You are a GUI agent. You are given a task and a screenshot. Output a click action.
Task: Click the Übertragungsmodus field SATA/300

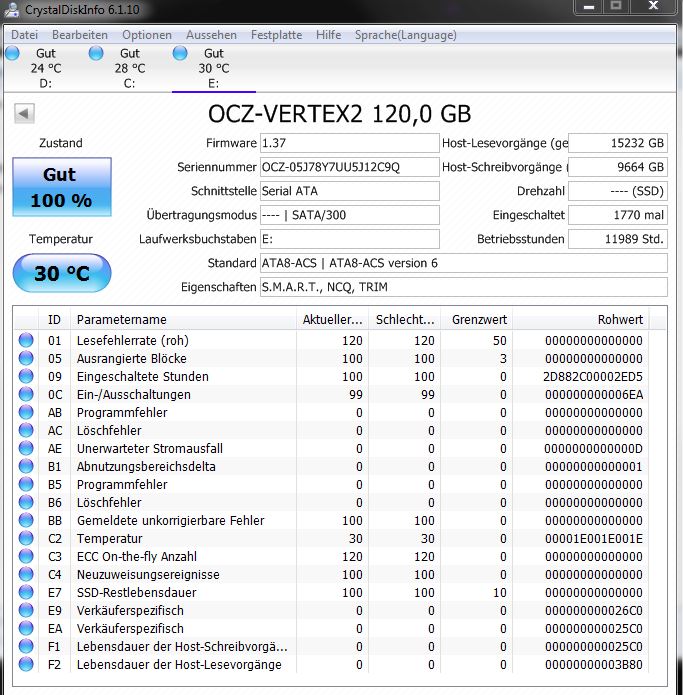(349, 215)
